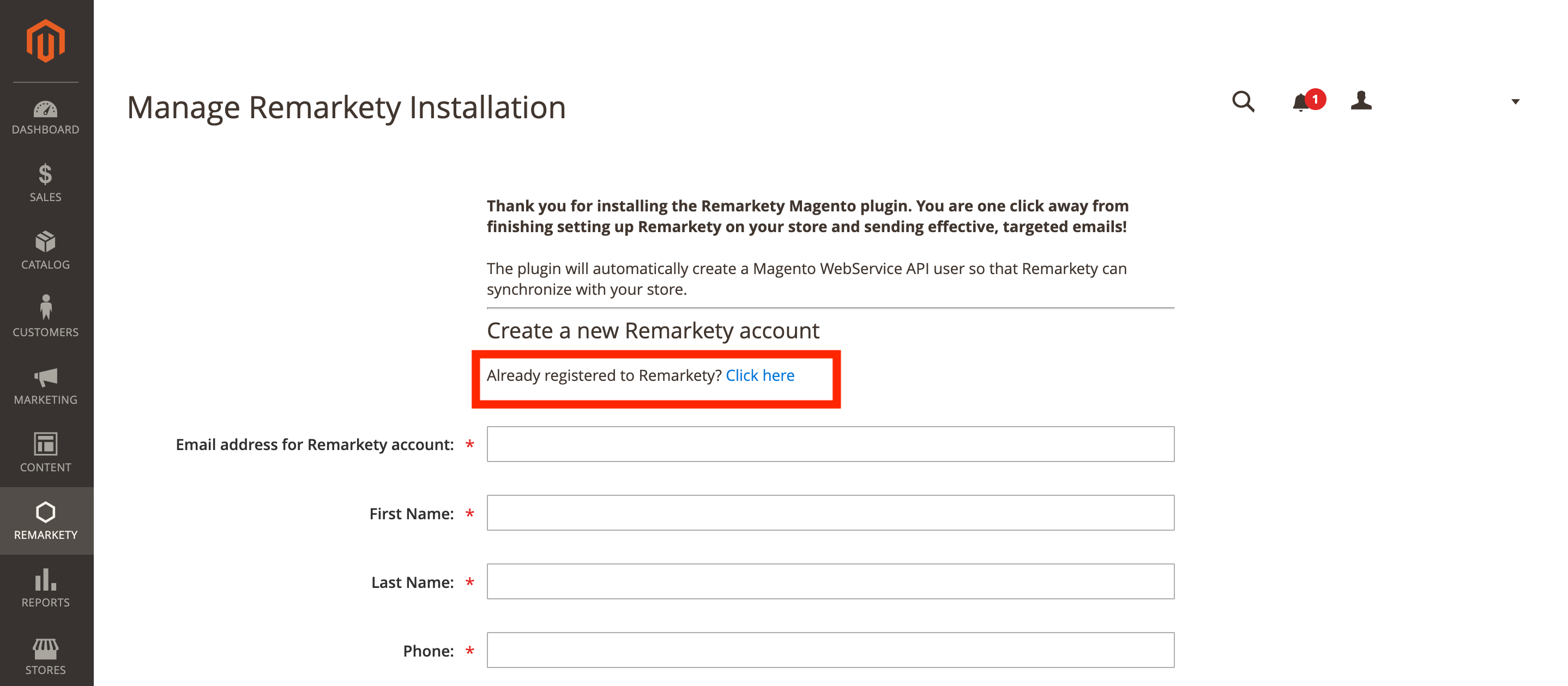1568x686 pixels.
Task: Select the Content menu label
Action: click(x=46, y=467)
